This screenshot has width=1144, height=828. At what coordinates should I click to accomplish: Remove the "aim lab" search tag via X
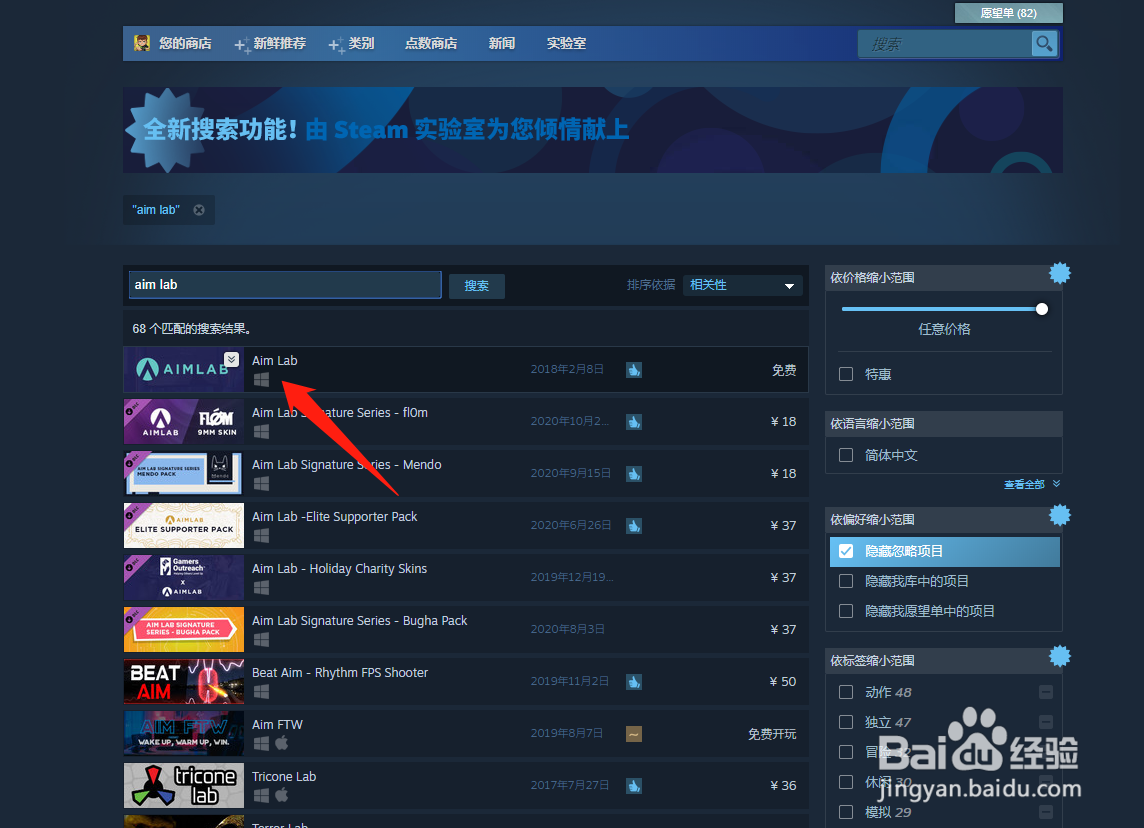pyautogui.click(x=198, y=210)
